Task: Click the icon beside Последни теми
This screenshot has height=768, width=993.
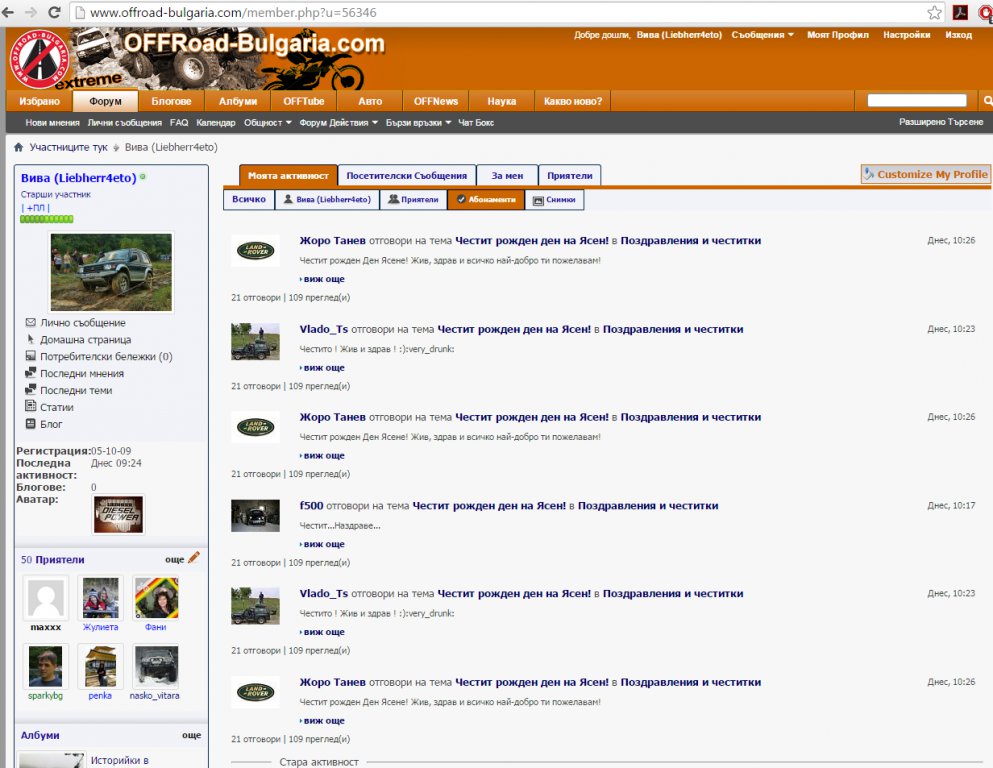Action: [x=30, y=389]
